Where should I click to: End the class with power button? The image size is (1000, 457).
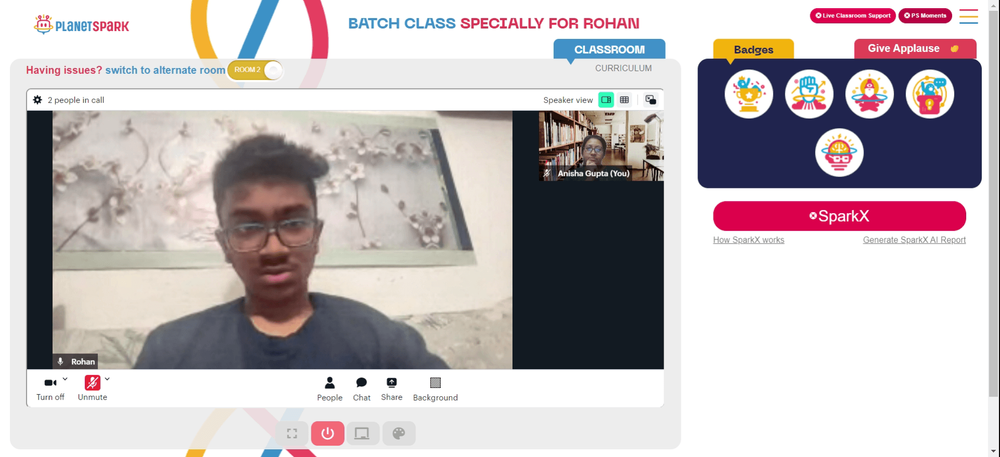pyautogui.click(x=328, y=433)
